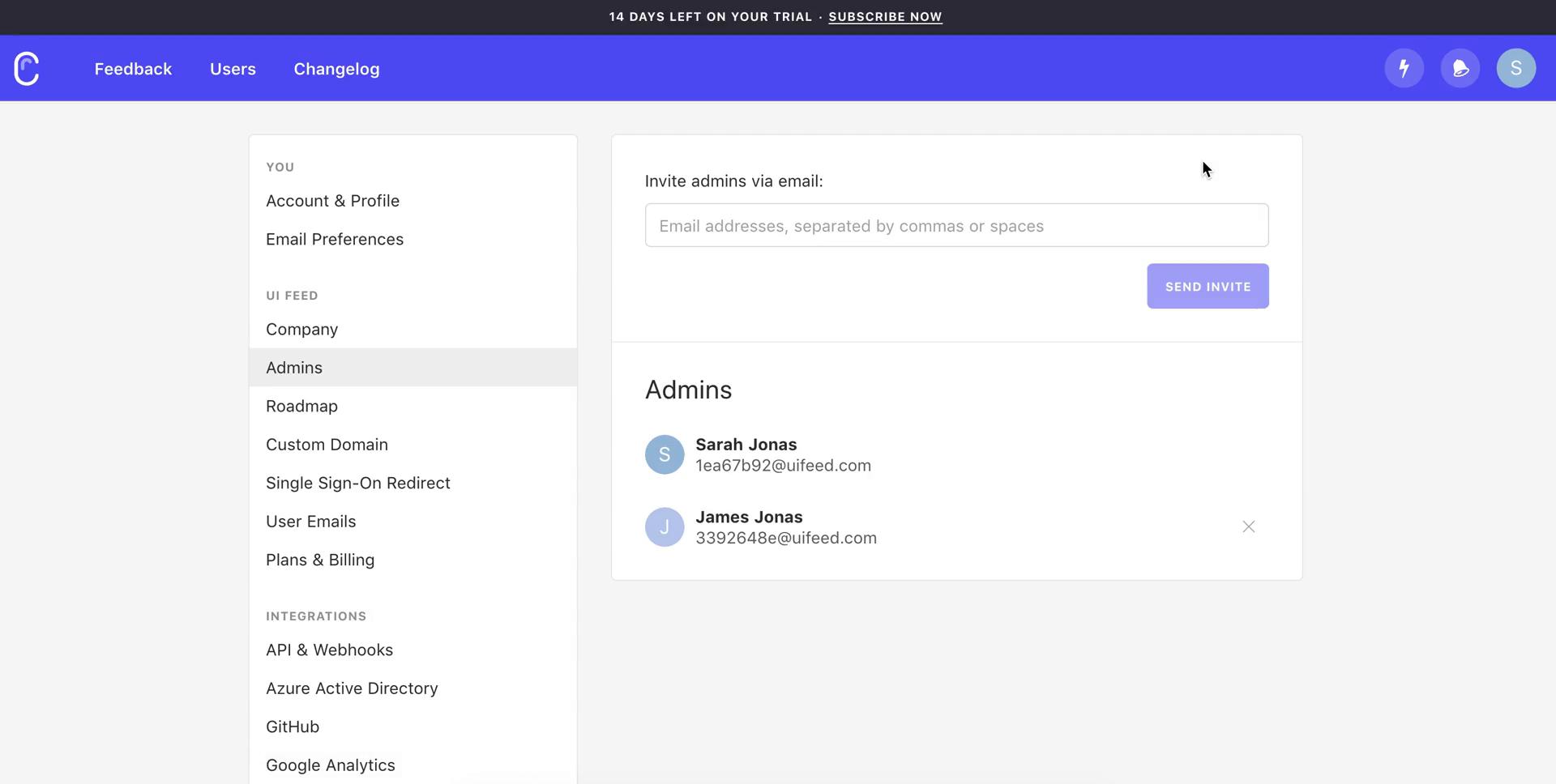Open the Feedback tab
The width and height of the screenshot is (1556, 784).
[133, 70]
